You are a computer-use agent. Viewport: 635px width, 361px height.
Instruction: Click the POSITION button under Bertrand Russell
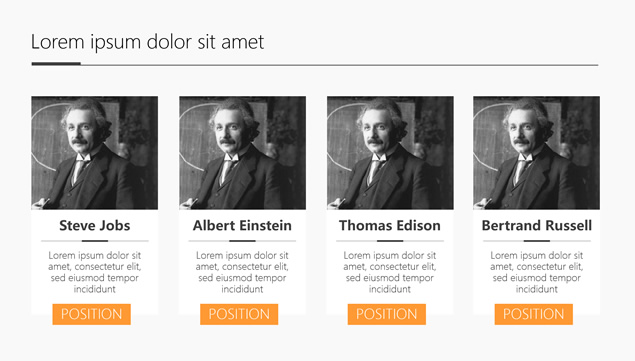[534, 314]
